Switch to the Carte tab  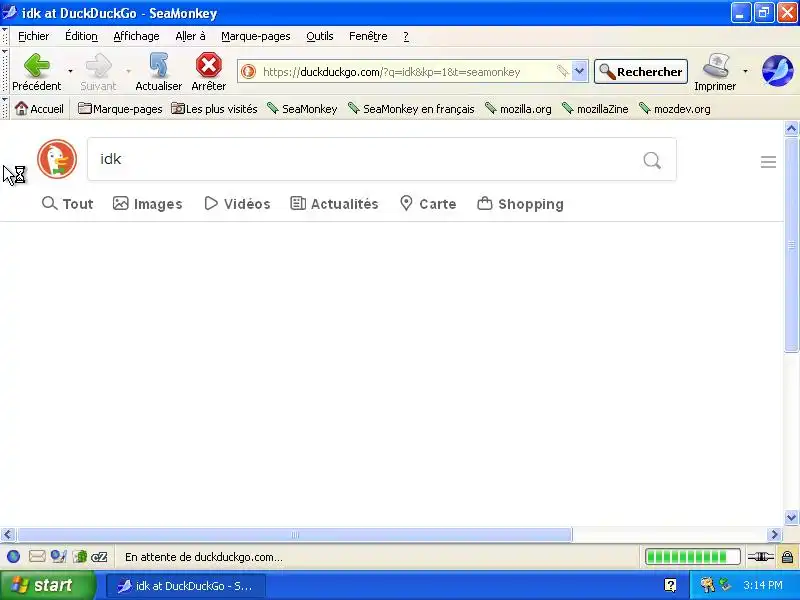tap(428, 204)
